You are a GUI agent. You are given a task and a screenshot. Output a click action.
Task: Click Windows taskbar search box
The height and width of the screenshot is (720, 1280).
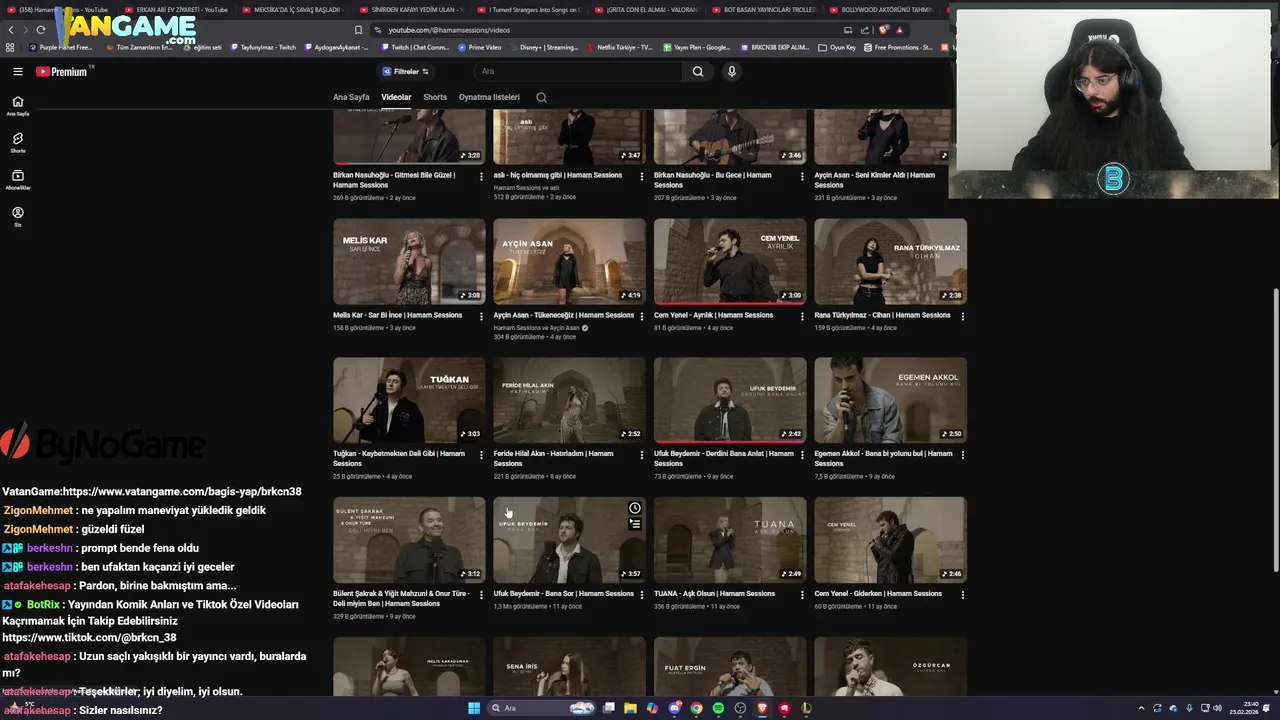click(x=541, y=708)
